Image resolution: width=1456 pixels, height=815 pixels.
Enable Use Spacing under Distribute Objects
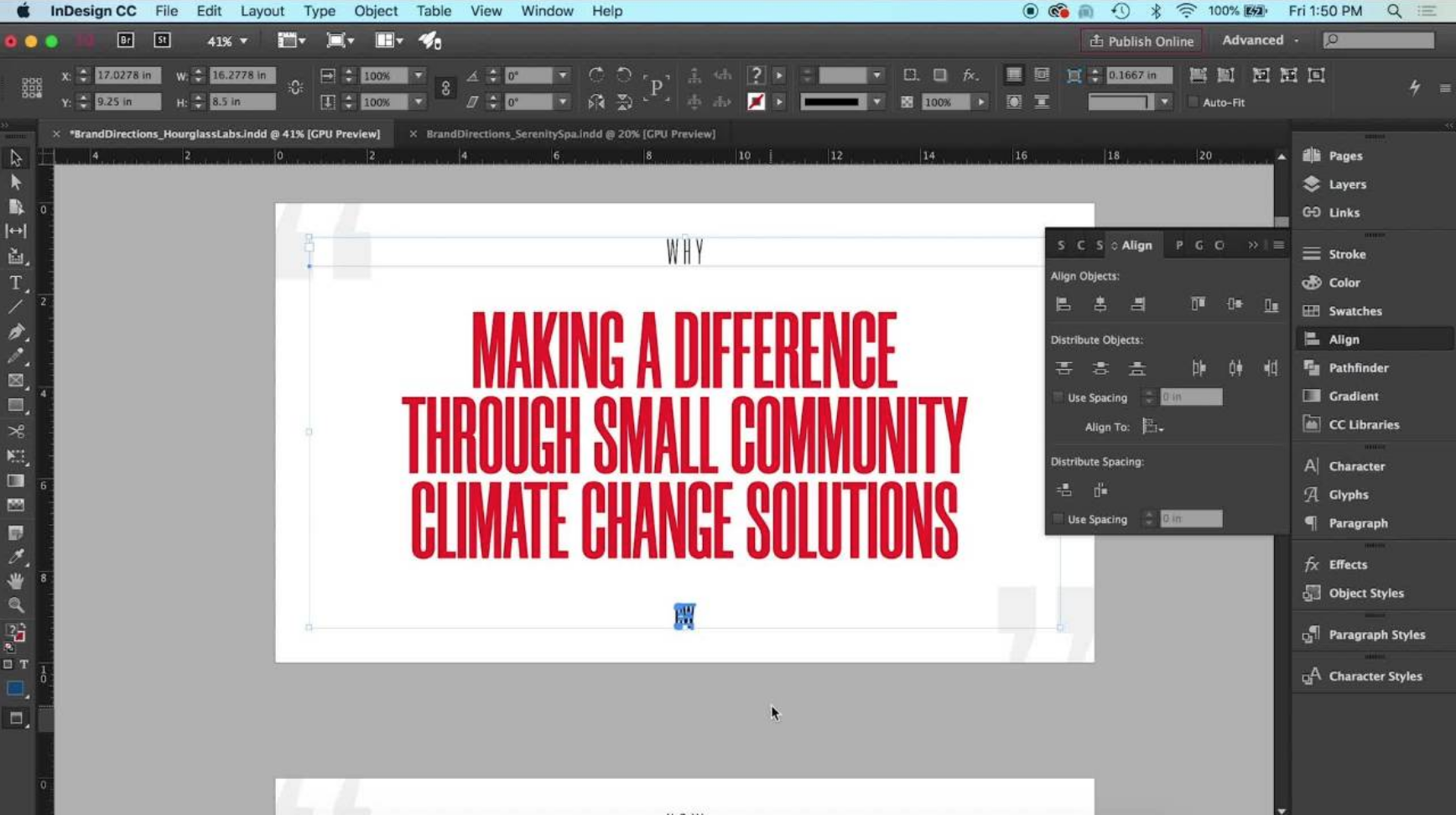[1058, 397]
